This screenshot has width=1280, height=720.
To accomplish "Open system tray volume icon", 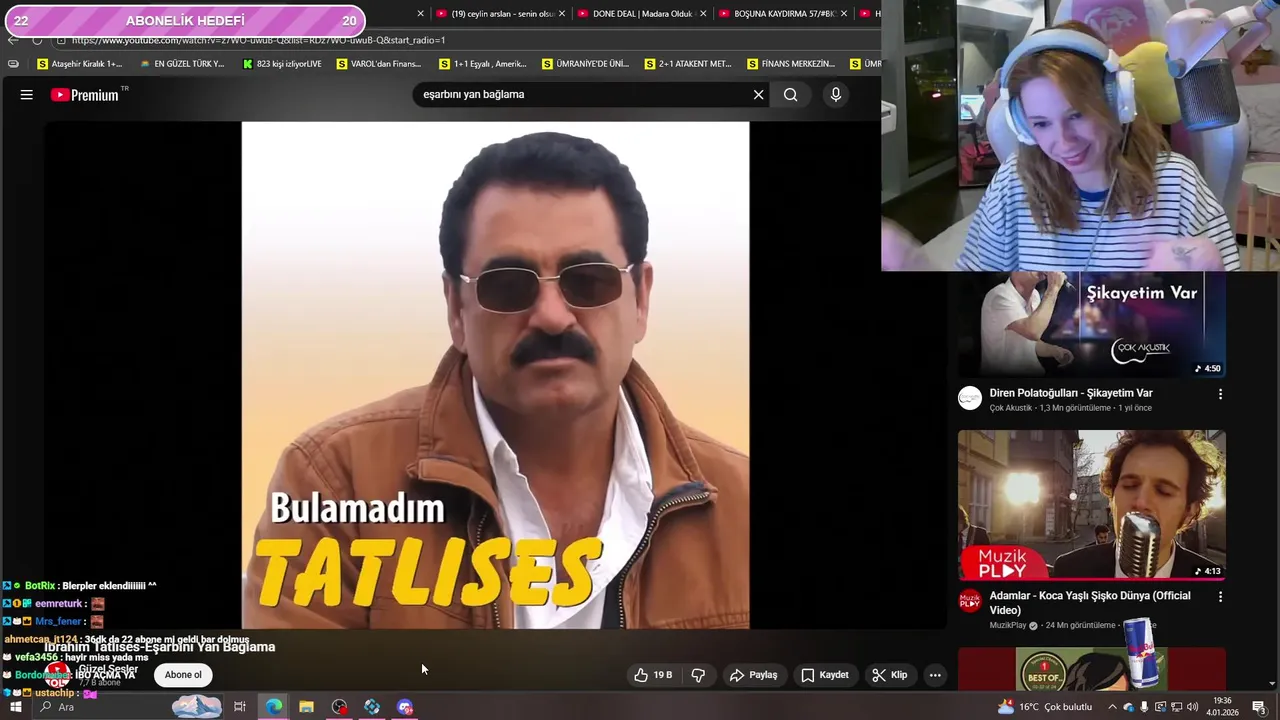I will pyautogui.click(x=1192, y=707).
